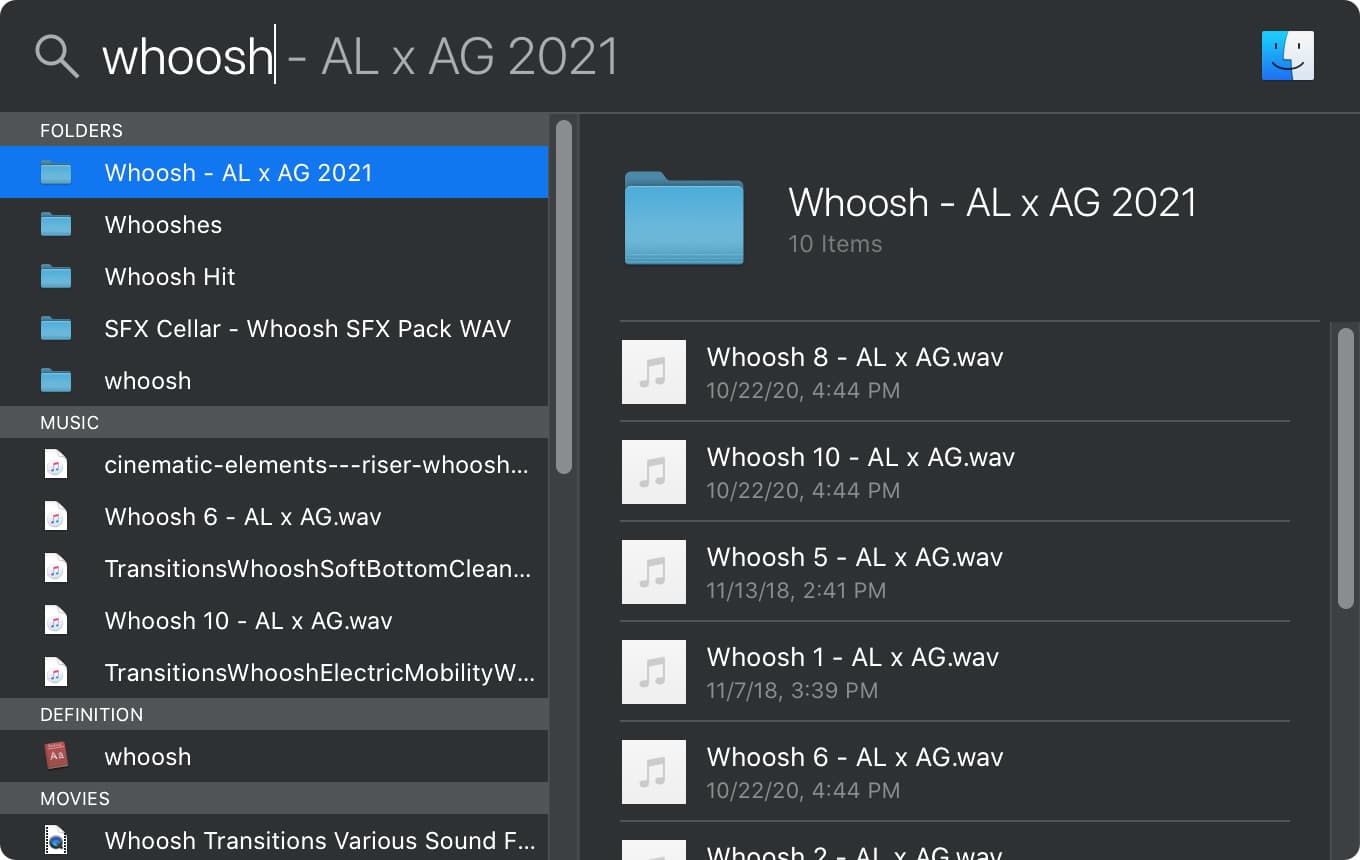Open SFX Cellar - Whoosh SFX Pack WAV
The image size is (1360, 860).
click(307, 329)
